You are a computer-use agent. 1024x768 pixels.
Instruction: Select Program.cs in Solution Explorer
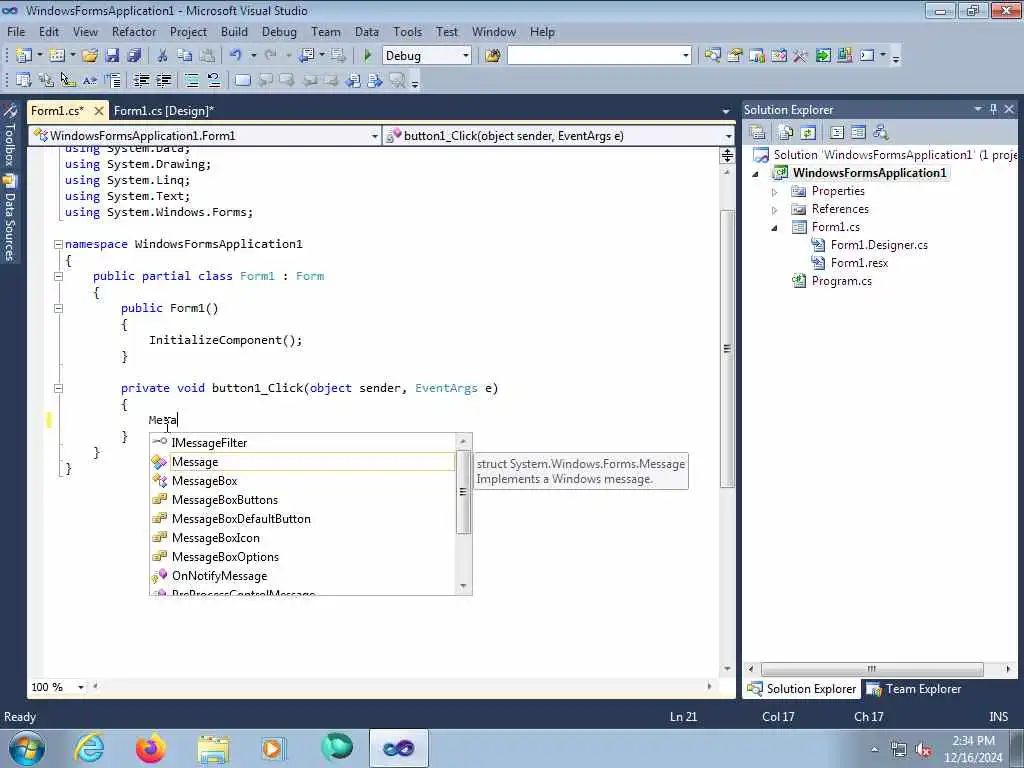point(841,281)
